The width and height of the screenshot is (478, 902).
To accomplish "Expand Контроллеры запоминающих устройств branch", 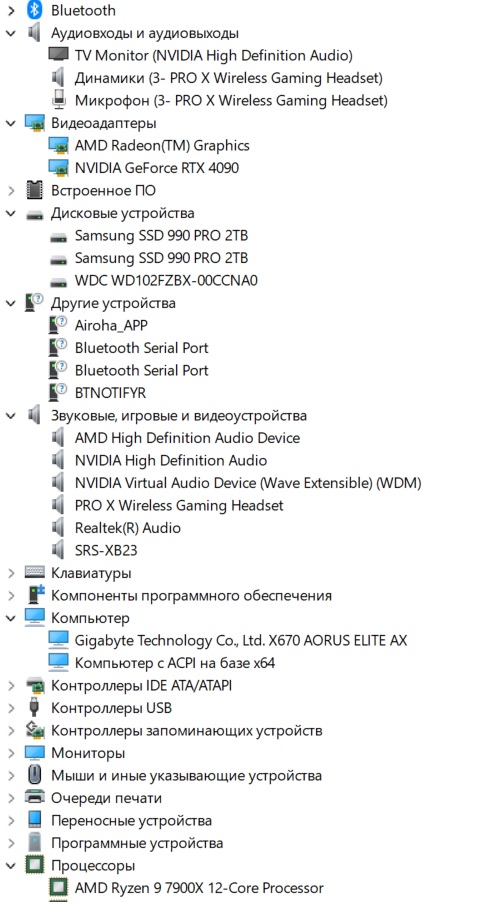I will click(x=10, y=730).
